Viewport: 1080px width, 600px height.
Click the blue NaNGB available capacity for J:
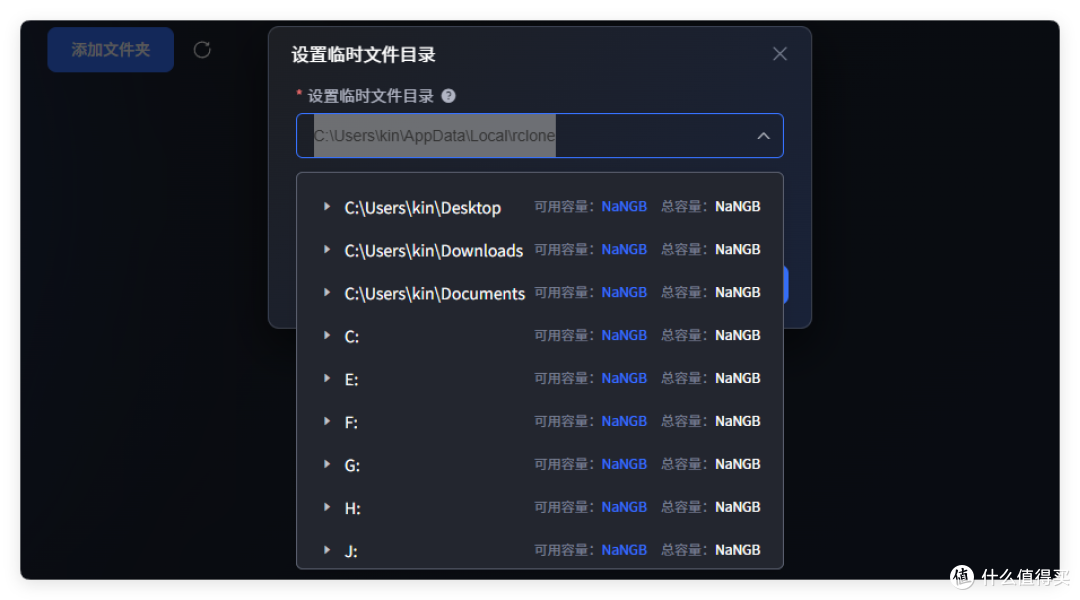coord(624,550)
